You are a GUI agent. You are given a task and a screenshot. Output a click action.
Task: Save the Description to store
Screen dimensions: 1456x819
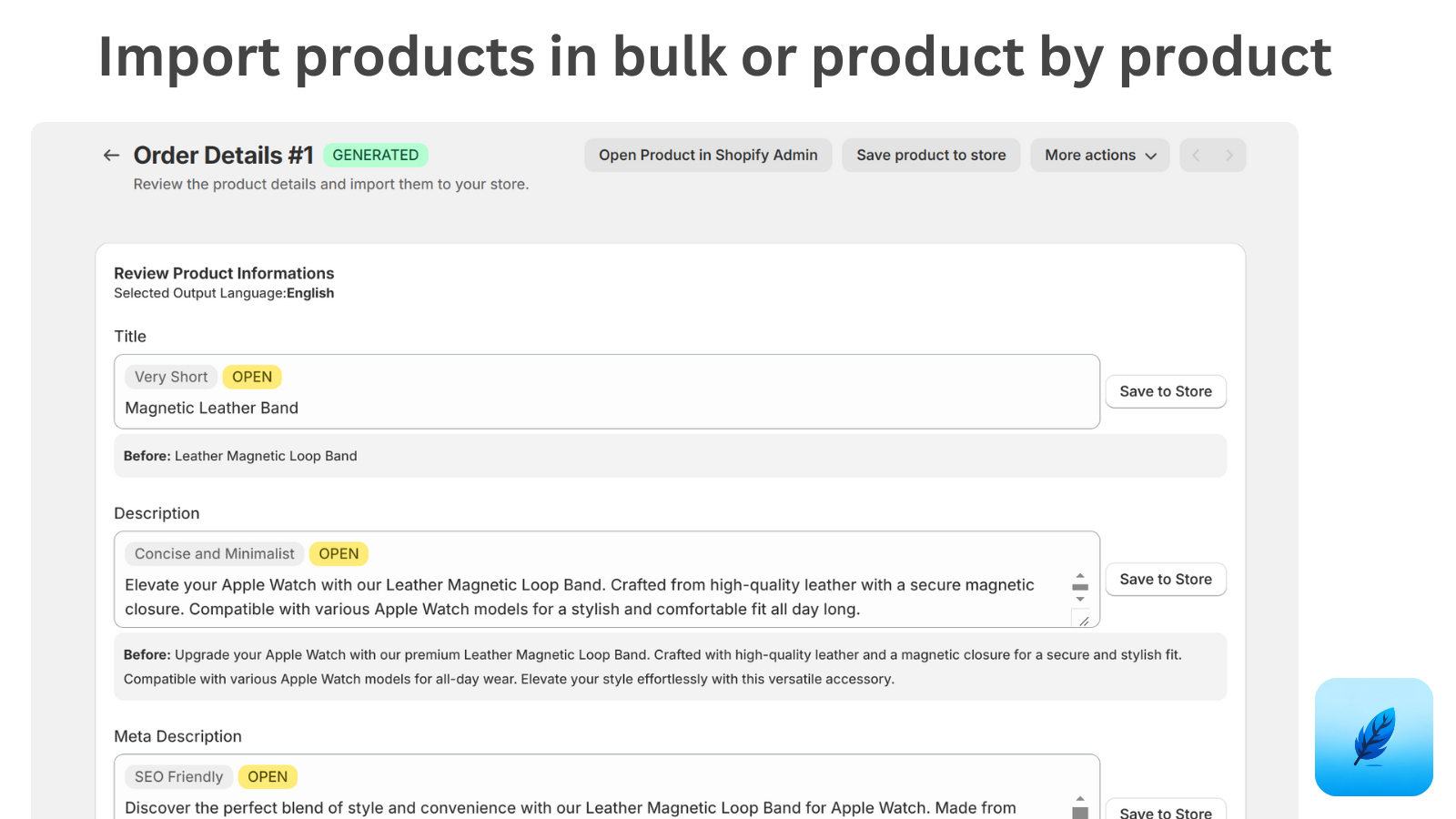(x=1166, y=580)
